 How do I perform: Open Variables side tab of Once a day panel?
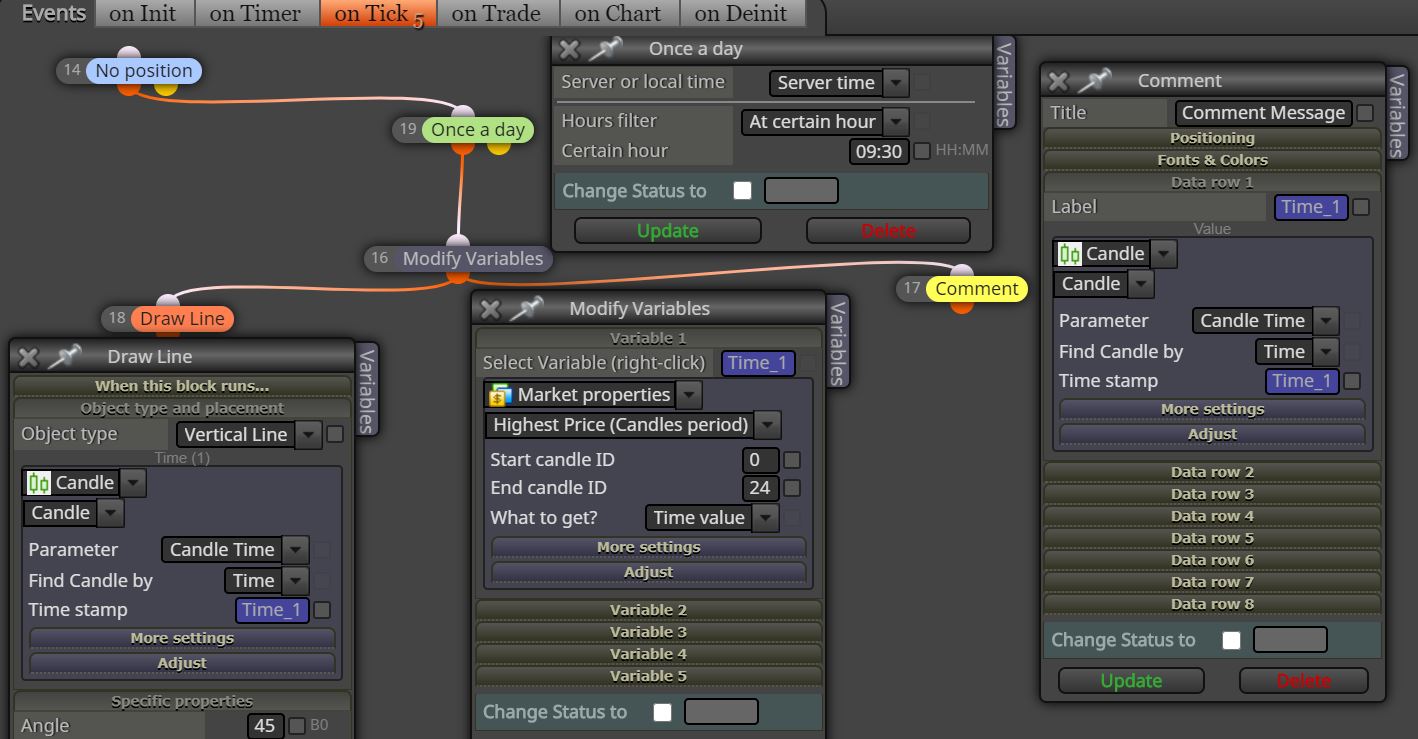(x=1004, y=84)
